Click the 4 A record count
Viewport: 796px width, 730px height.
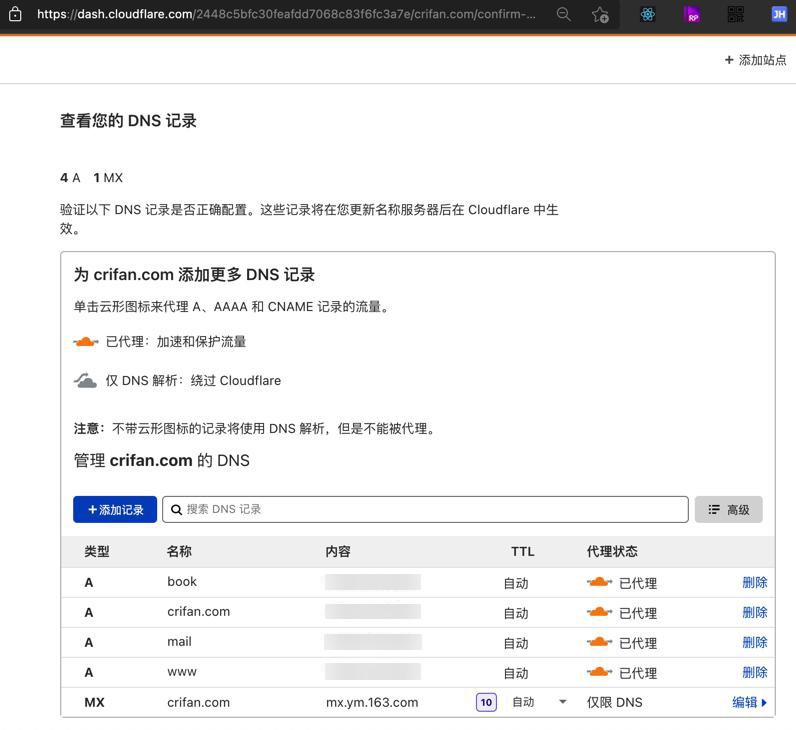click(x=70, y=178)
